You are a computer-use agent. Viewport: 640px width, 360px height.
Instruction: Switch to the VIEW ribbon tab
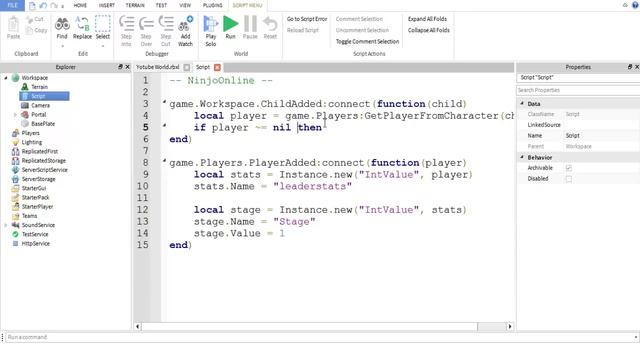[185, 5]
